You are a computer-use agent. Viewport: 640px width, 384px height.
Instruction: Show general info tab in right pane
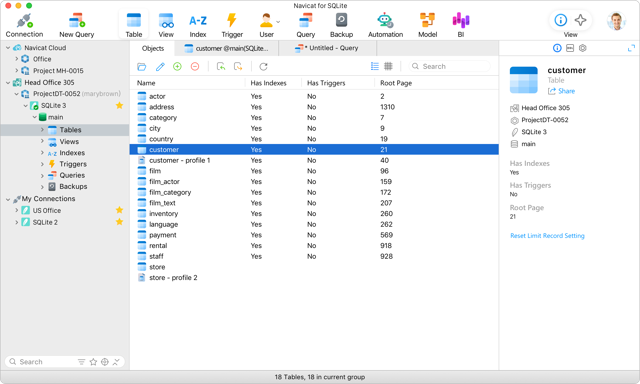point(557,48)
